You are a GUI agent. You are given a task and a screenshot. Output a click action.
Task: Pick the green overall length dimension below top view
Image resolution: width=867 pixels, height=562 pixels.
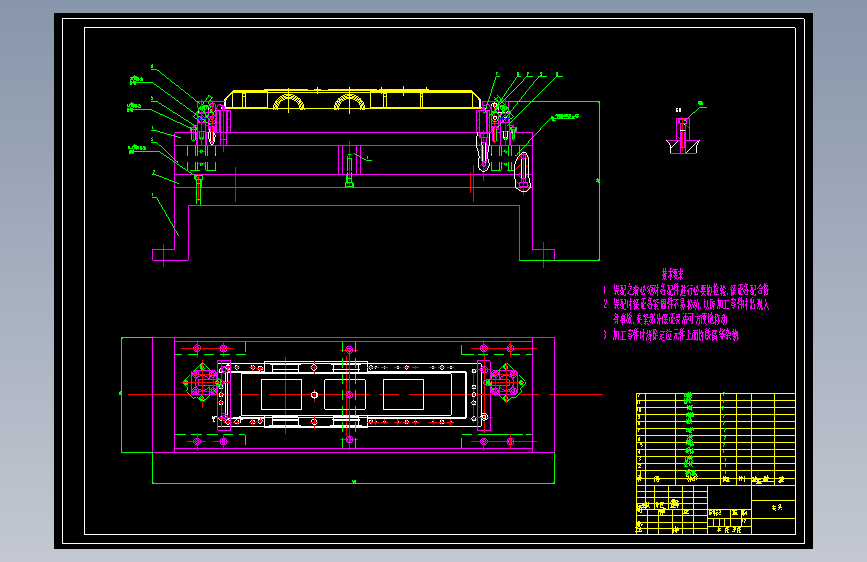coord(353,483)
